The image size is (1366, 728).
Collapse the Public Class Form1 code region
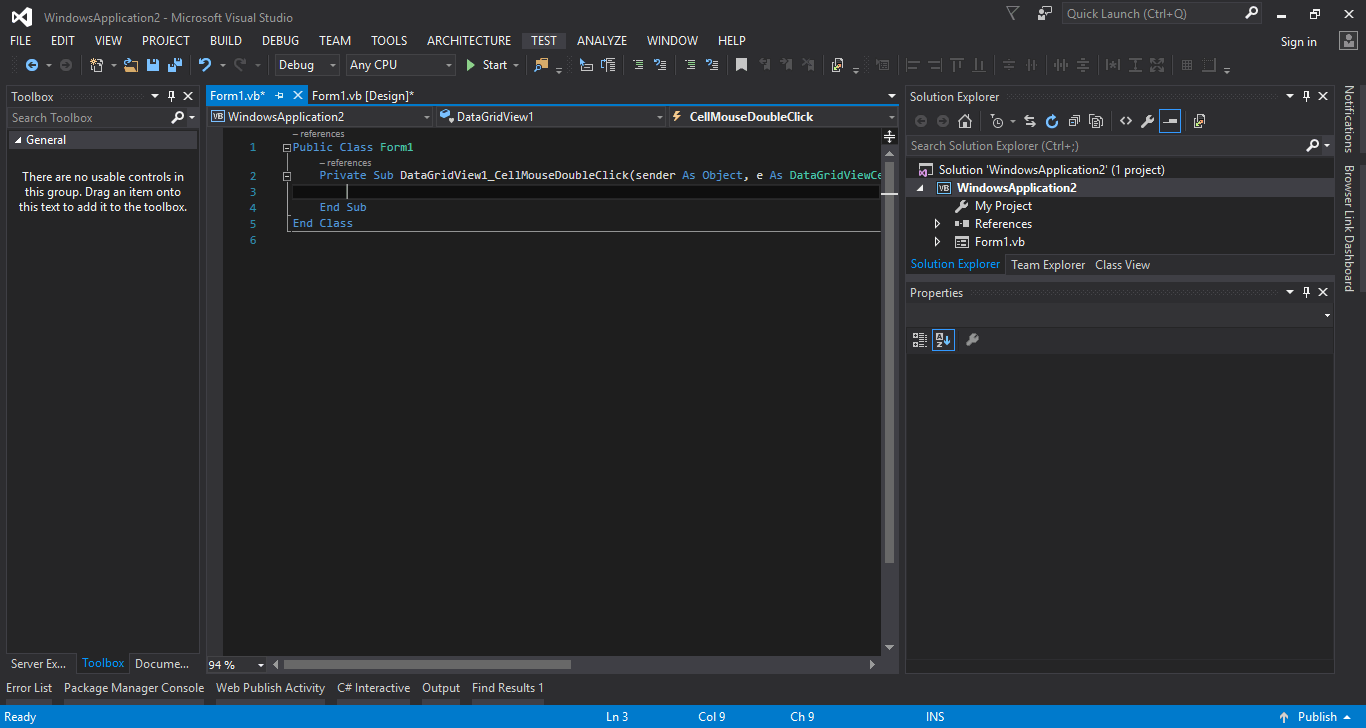coord(286,148)
